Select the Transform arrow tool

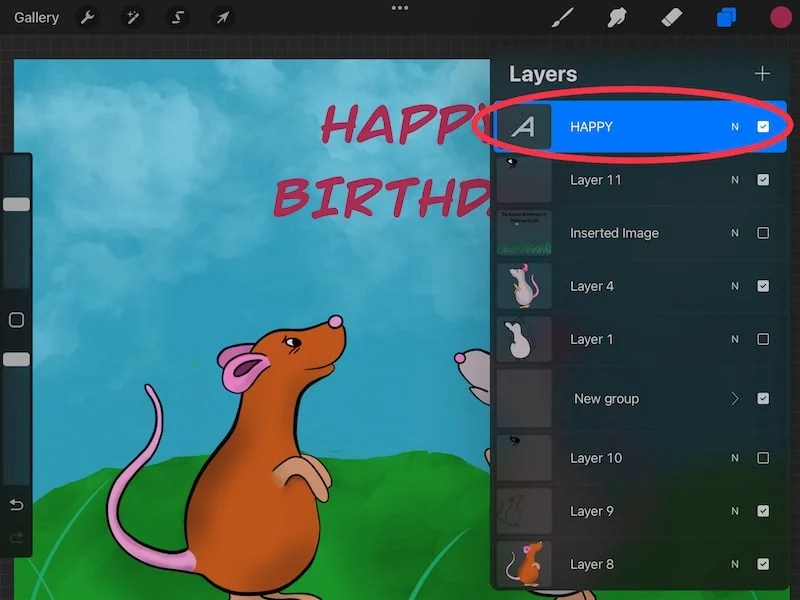(222, 17)
